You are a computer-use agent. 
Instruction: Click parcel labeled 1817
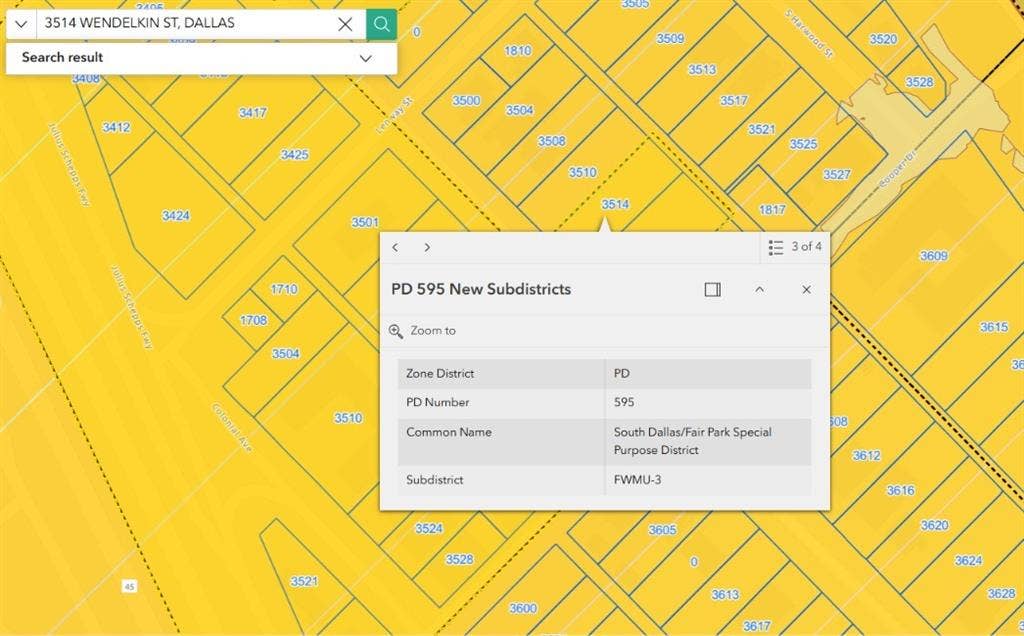[772, 210]
